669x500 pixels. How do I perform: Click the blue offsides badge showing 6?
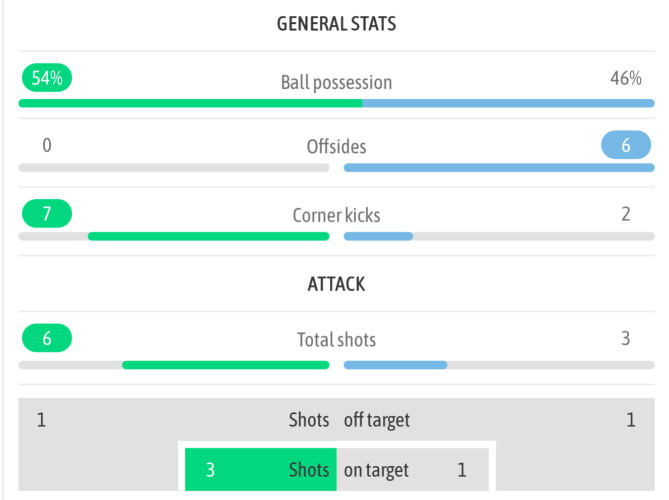pyautogui.click(x=626, y=146)
